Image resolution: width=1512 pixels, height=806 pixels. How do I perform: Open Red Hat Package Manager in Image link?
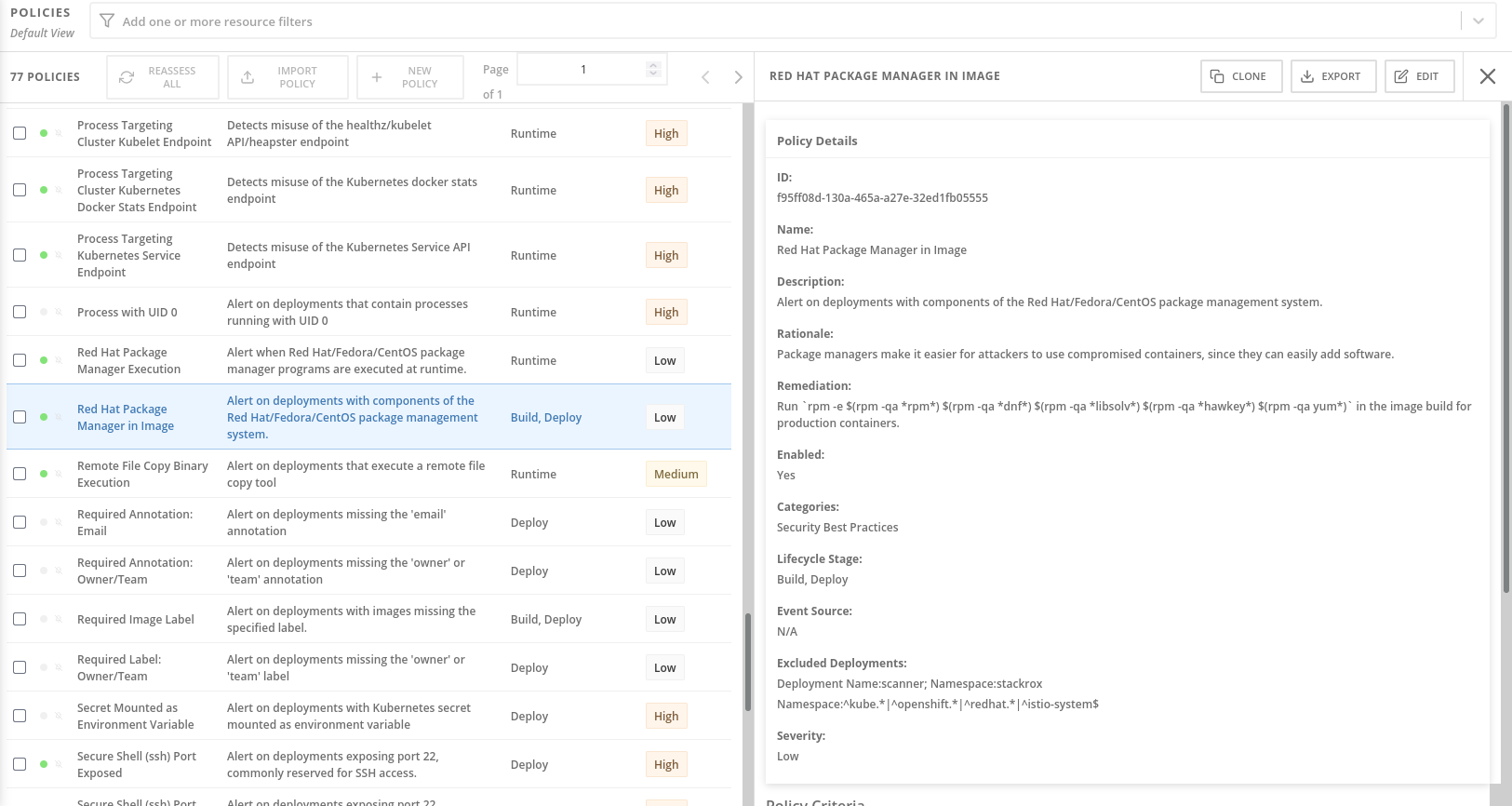click(x=126, y=417)
